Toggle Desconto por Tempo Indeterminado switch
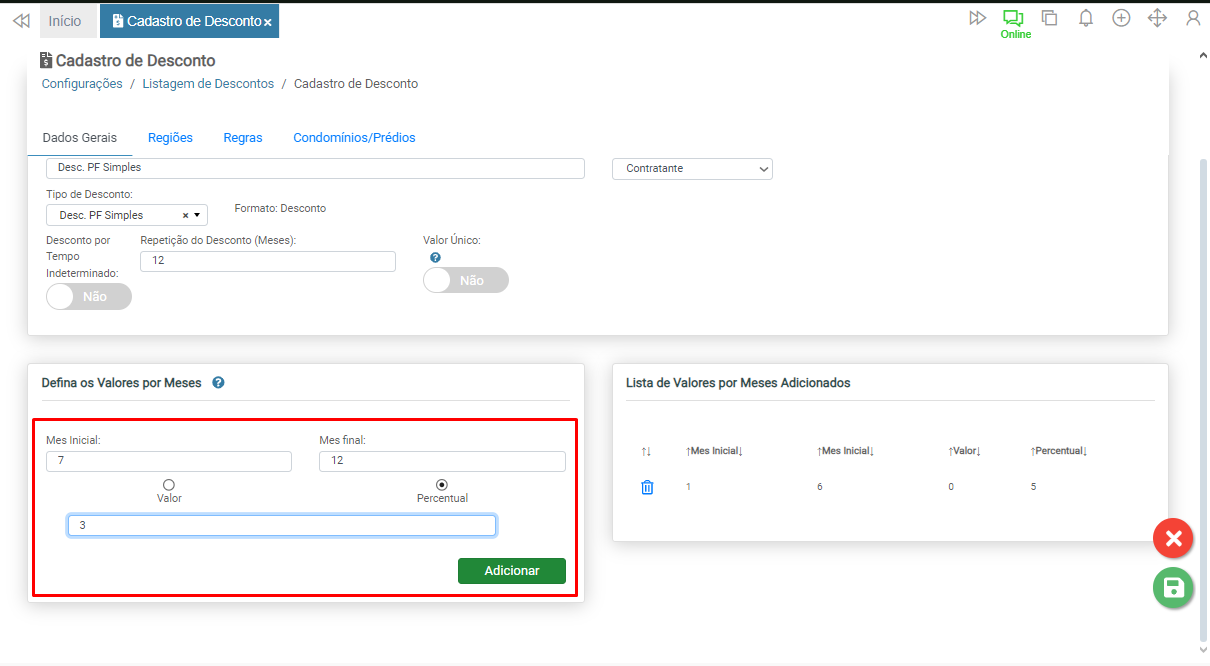The height and width of the screenshot is (666, 1210). click(89, 296)
